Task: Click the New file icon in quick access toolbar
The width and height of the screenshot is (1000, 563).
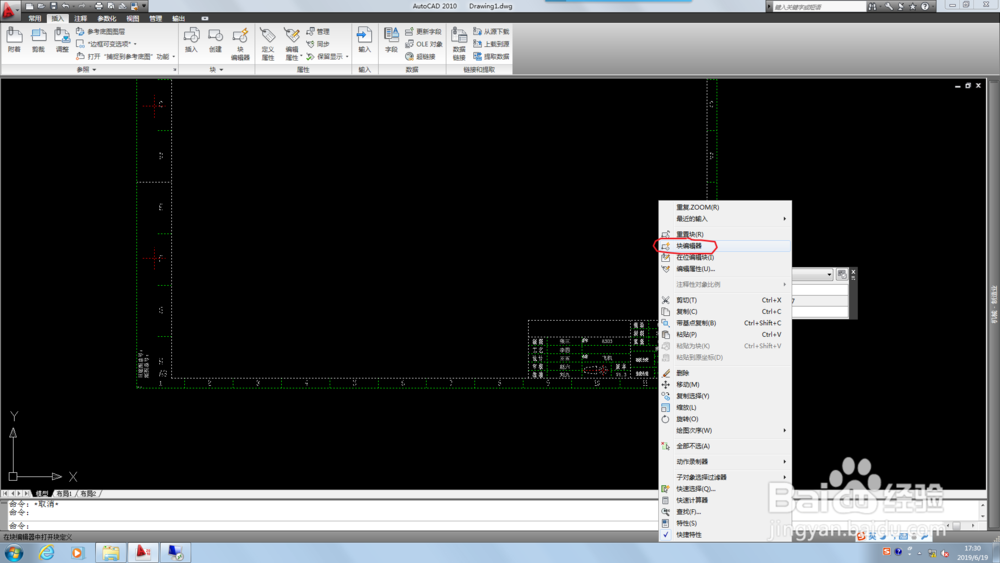Action: [x=29, y=6]
